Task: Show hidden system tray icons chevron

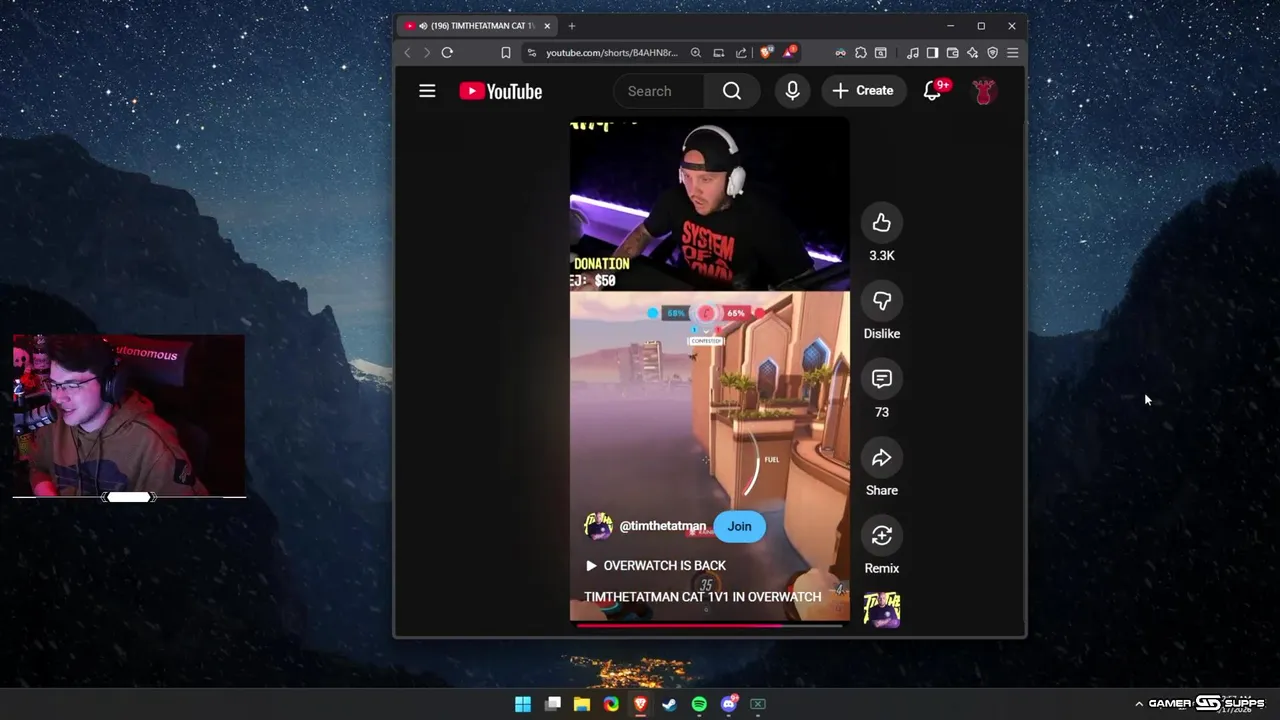Action: point(1139,704)
